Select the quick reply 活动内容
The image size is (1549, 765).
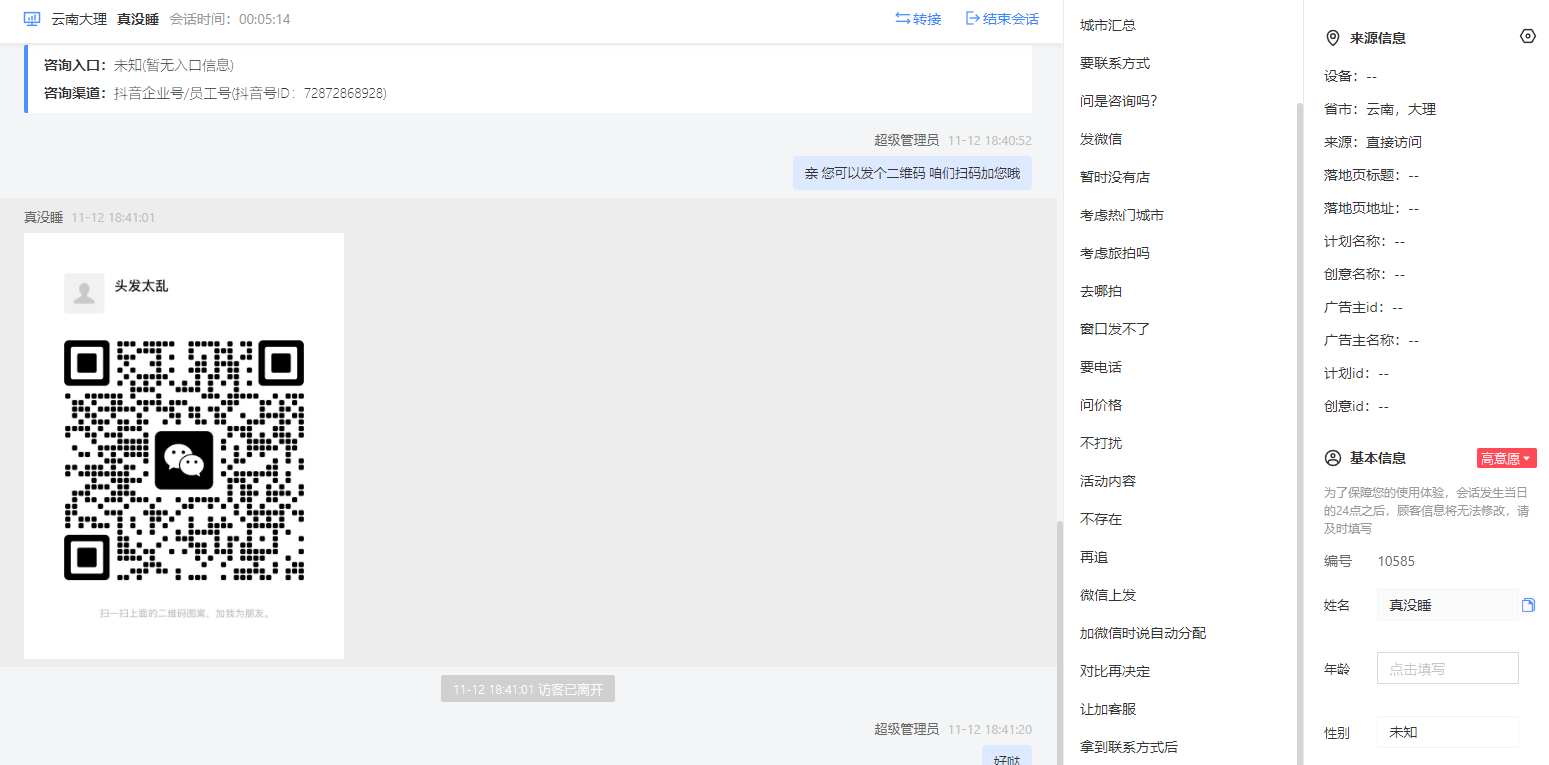[x=1108, y=481]
